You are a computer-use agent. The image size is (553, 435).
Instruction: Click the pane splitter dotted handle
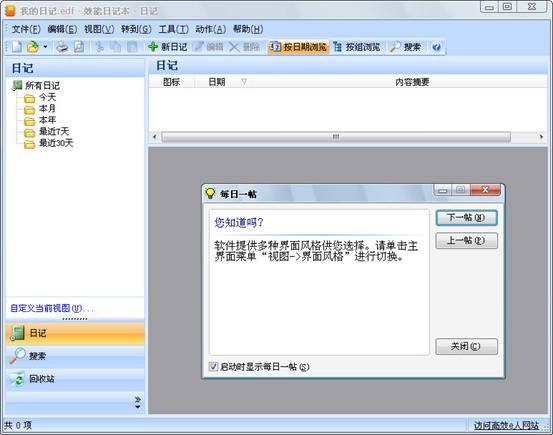tap(75, 319)
